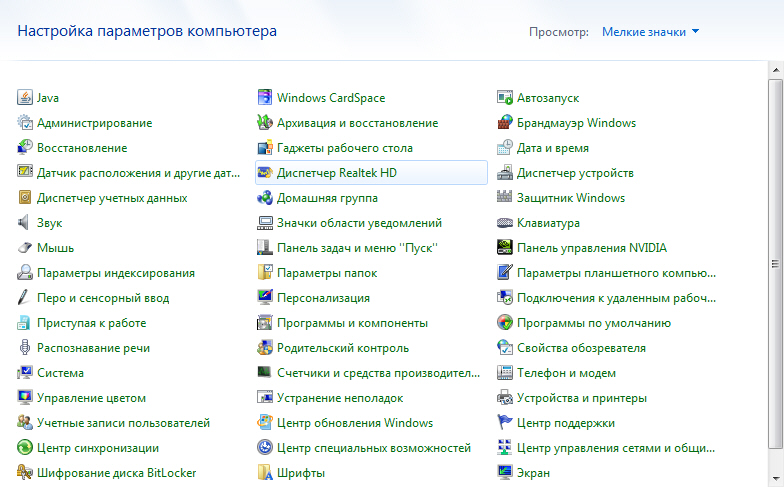Open the Защитник Windows icon

505,198
